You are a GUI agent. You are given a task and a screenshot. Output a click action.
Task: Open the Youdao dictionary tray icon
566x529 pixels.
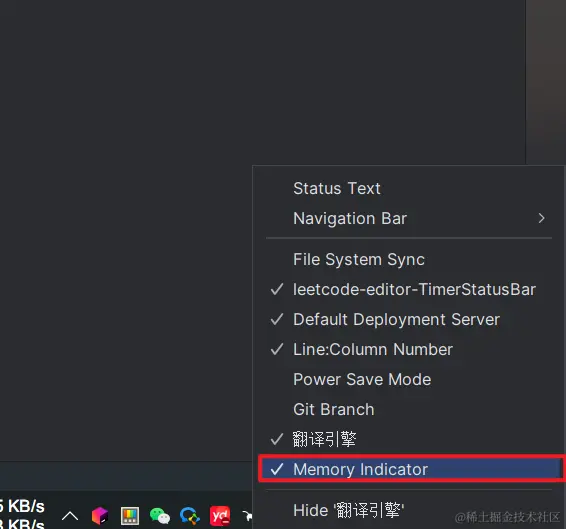pos(220,515)
